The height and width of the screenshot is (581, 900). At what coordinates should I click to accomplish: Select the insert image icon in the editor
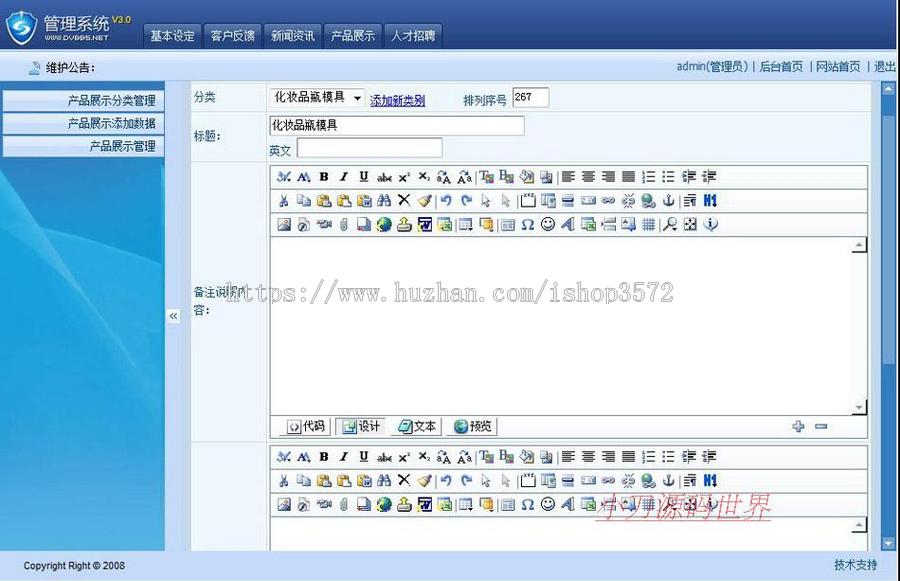point(283,224)
